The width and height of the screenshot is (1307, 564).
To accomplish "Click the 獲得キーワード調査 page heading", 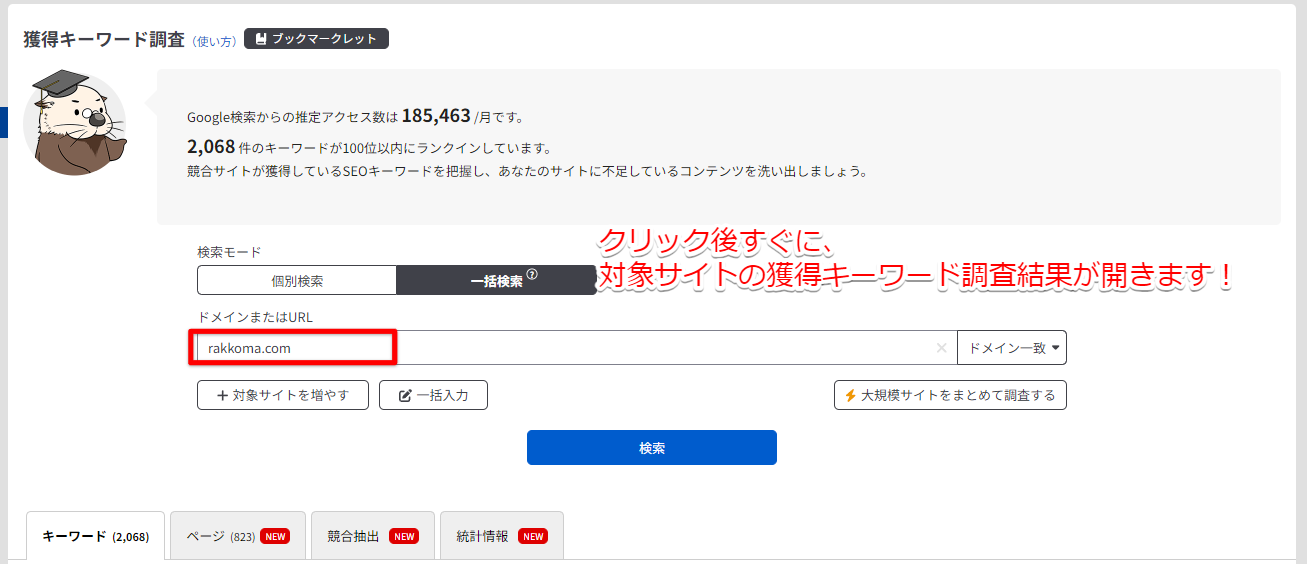I will click(104, 39).
